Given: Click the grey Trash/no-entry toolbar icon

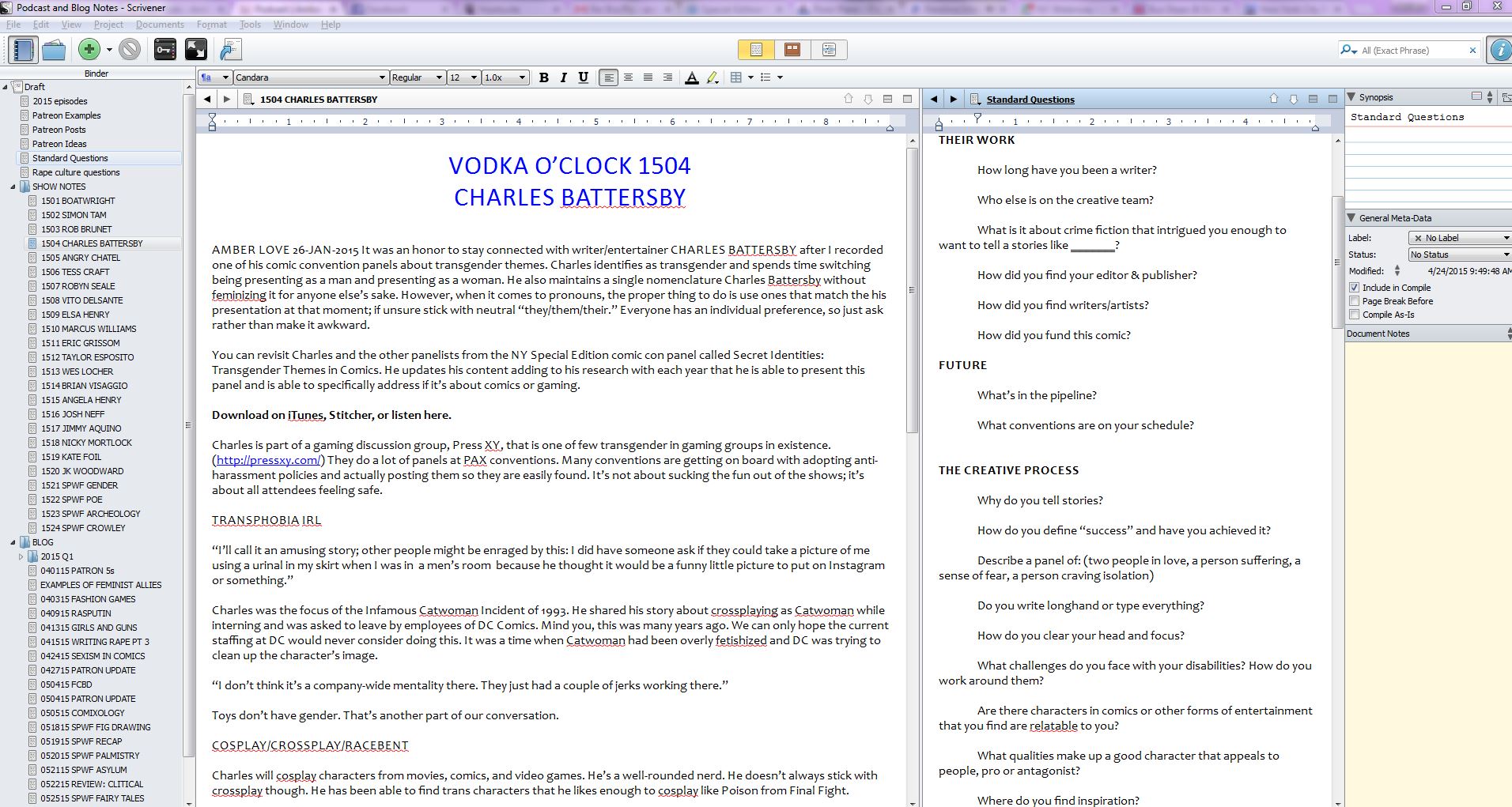Looking at the screenshot, I should tap(130, 50).
